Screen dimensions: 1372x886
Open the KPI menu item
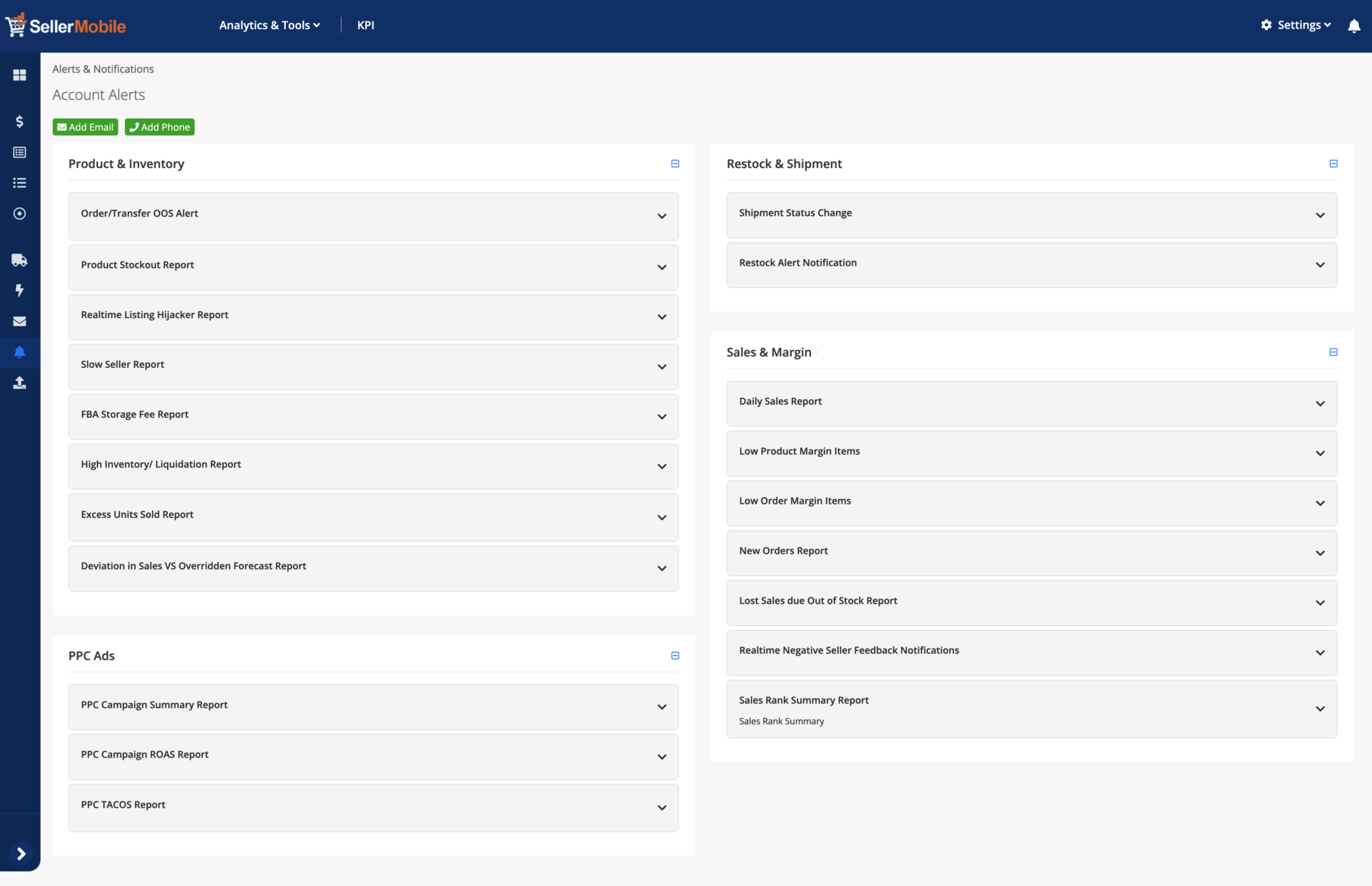tap(365, 25)
